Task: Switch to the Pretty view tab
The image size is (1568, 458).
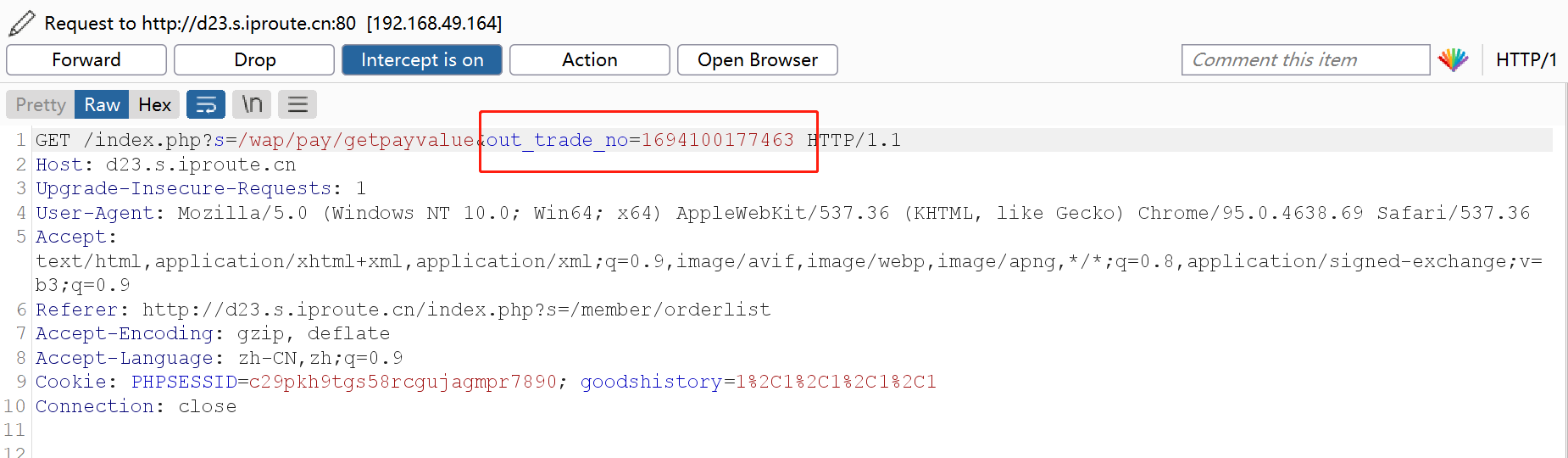Action: [x=41, y=105]
